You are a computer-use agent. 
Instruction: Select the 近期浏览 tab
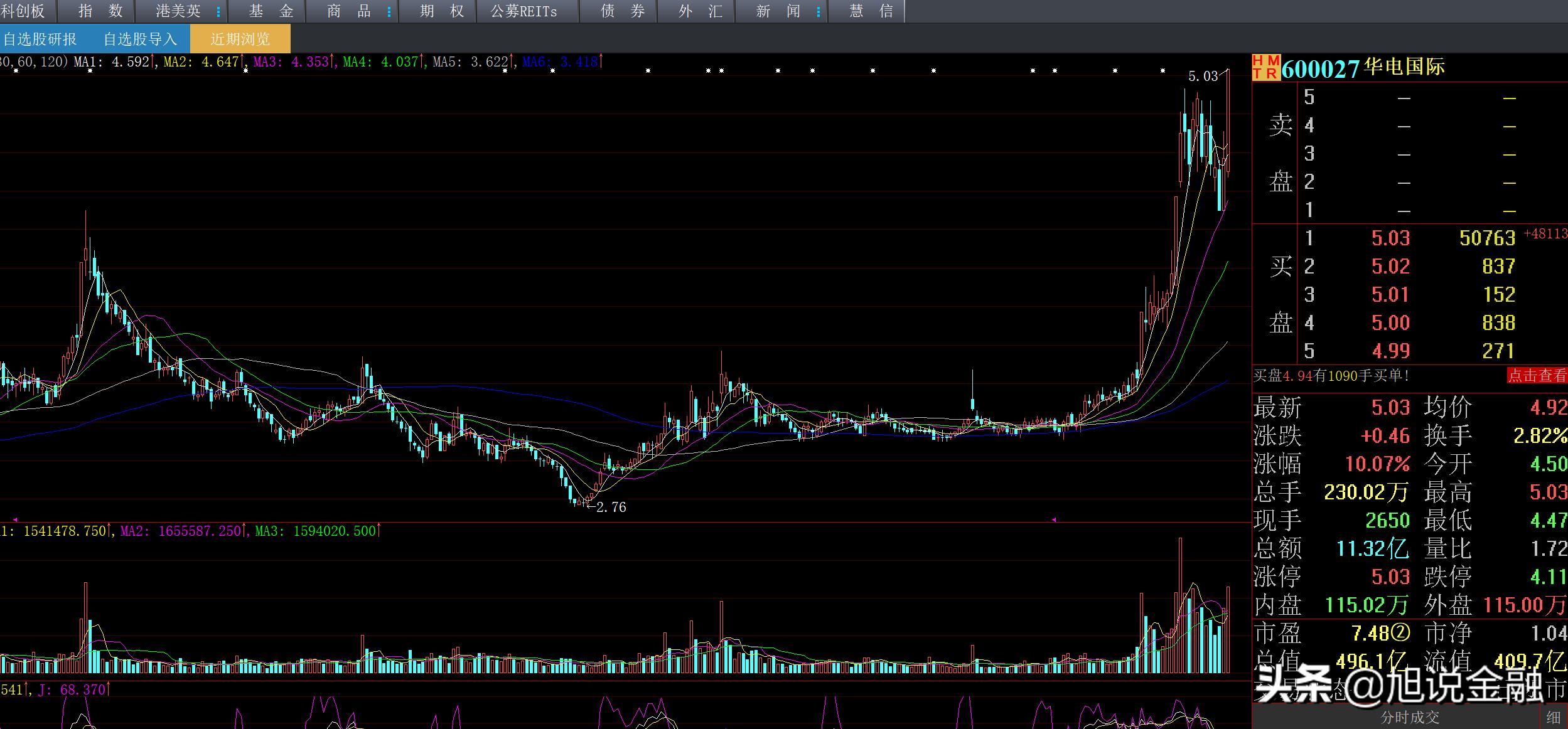(240, 39)
